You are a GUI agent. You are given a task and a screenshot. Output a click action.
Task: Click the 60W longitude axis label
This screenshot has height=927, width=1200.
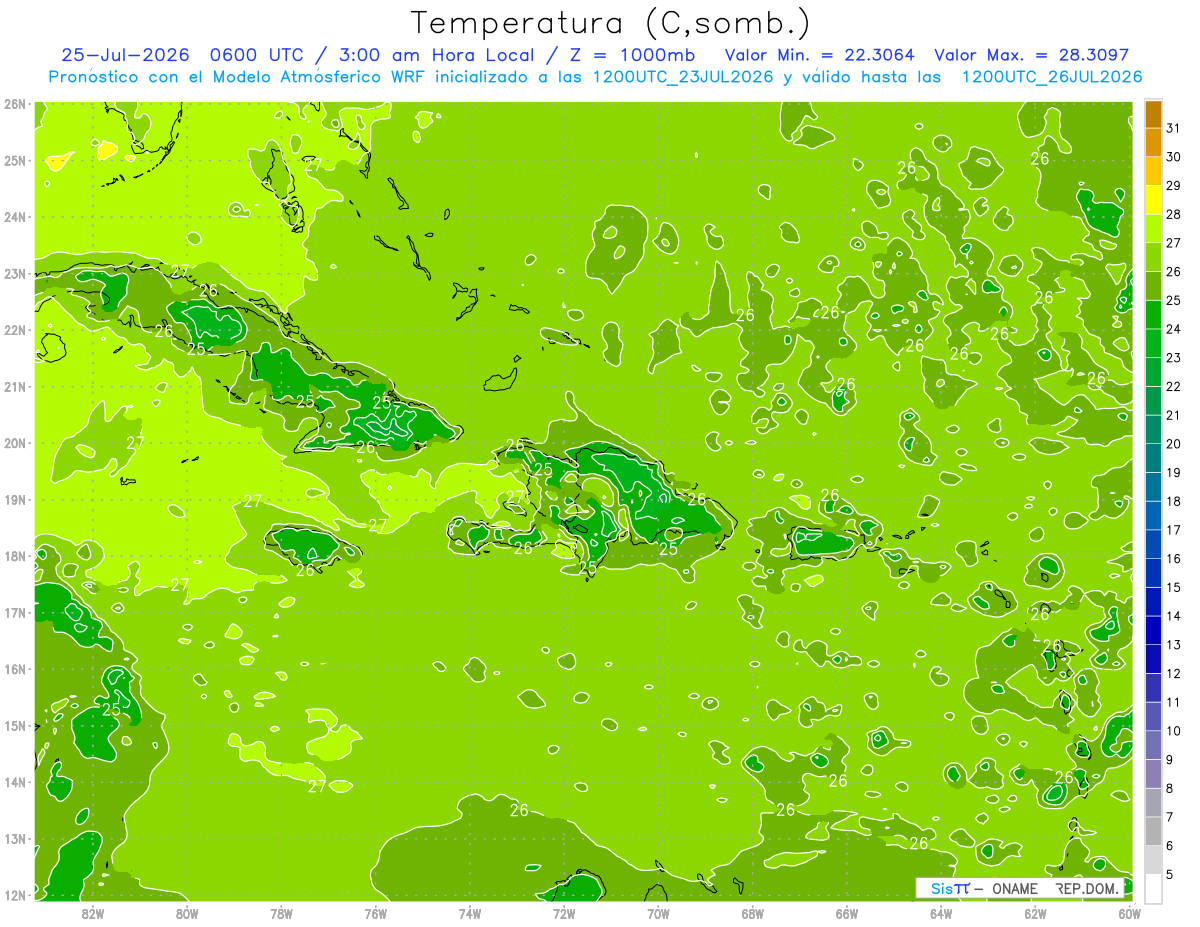tap(1130, 913)
